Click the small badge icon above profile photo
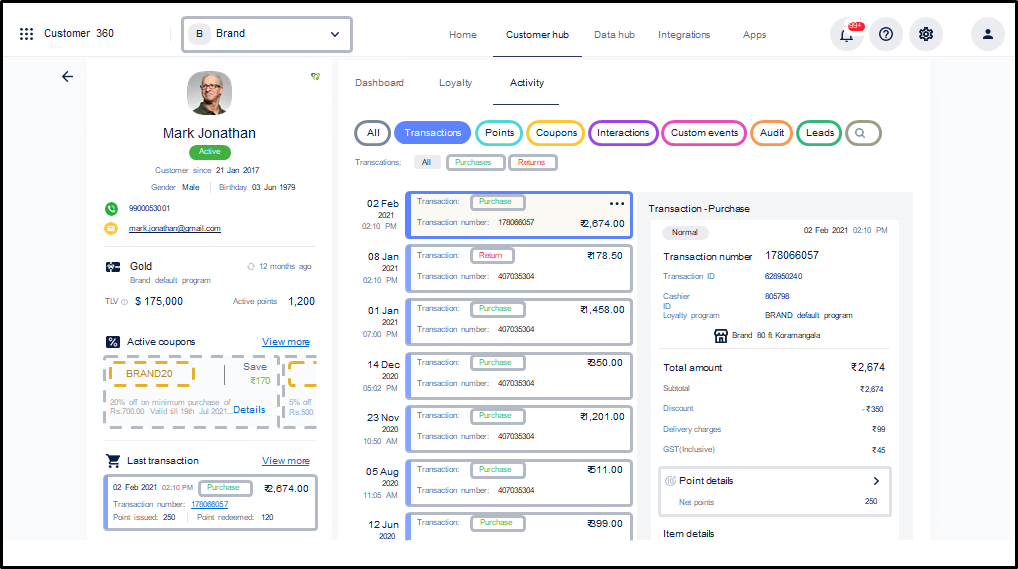Viewport: 1018px width, 569px height. tap(315, 77)
